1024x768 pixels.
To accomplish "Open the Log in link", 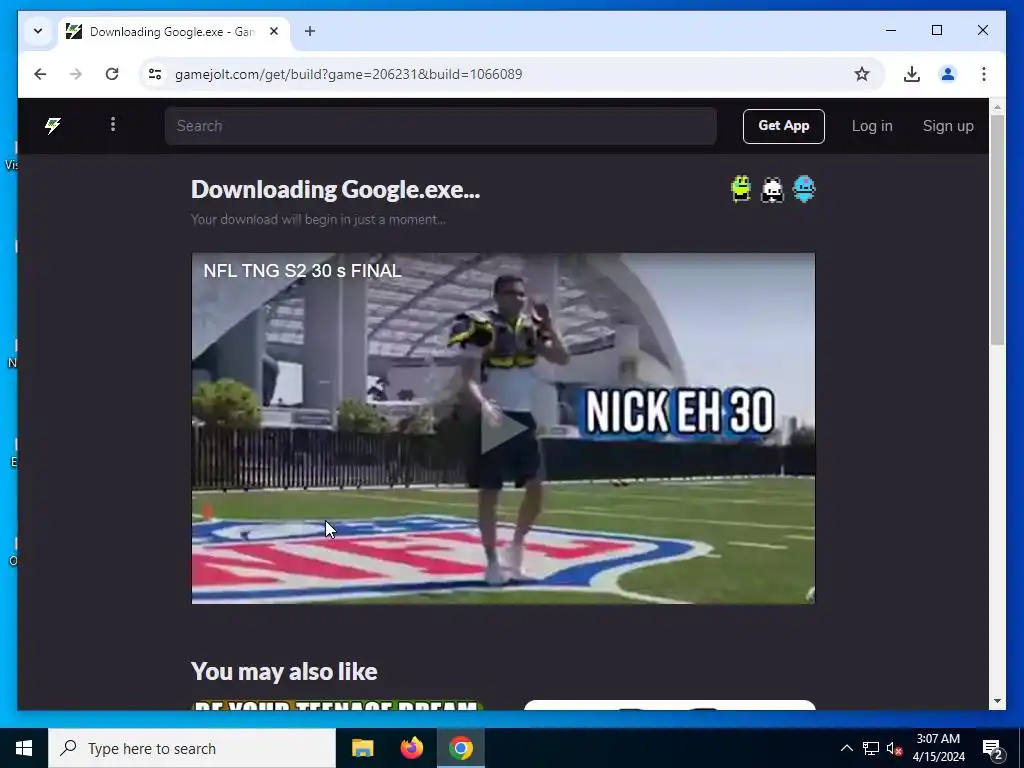I will [x=871, y=126].
